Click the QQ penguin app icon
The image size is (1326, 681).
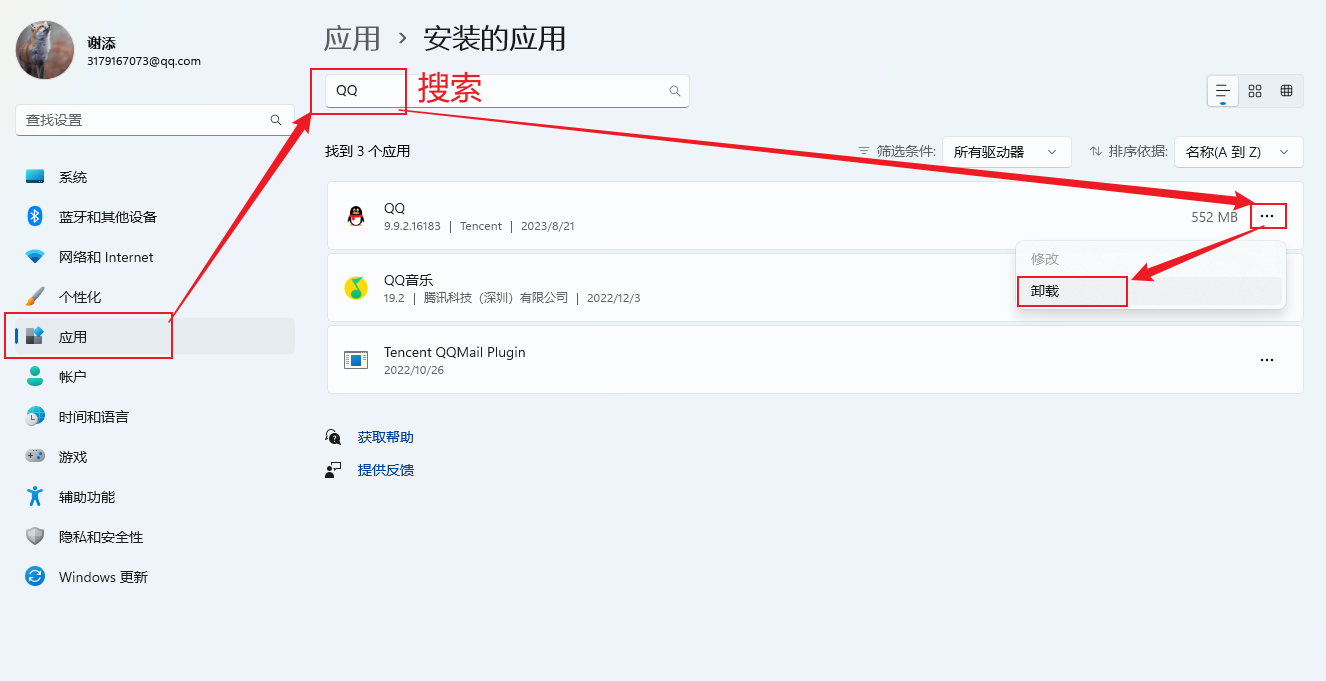click(x=356, y=216)
